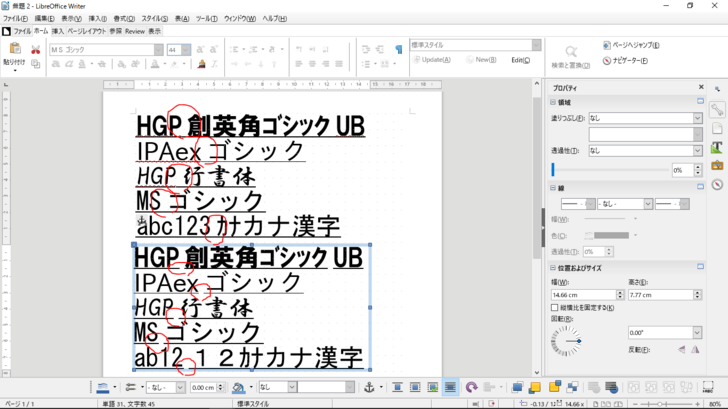Switch to the ページレイアウト ribbon tab
This screenshot has height=409, width=728.
87,31
